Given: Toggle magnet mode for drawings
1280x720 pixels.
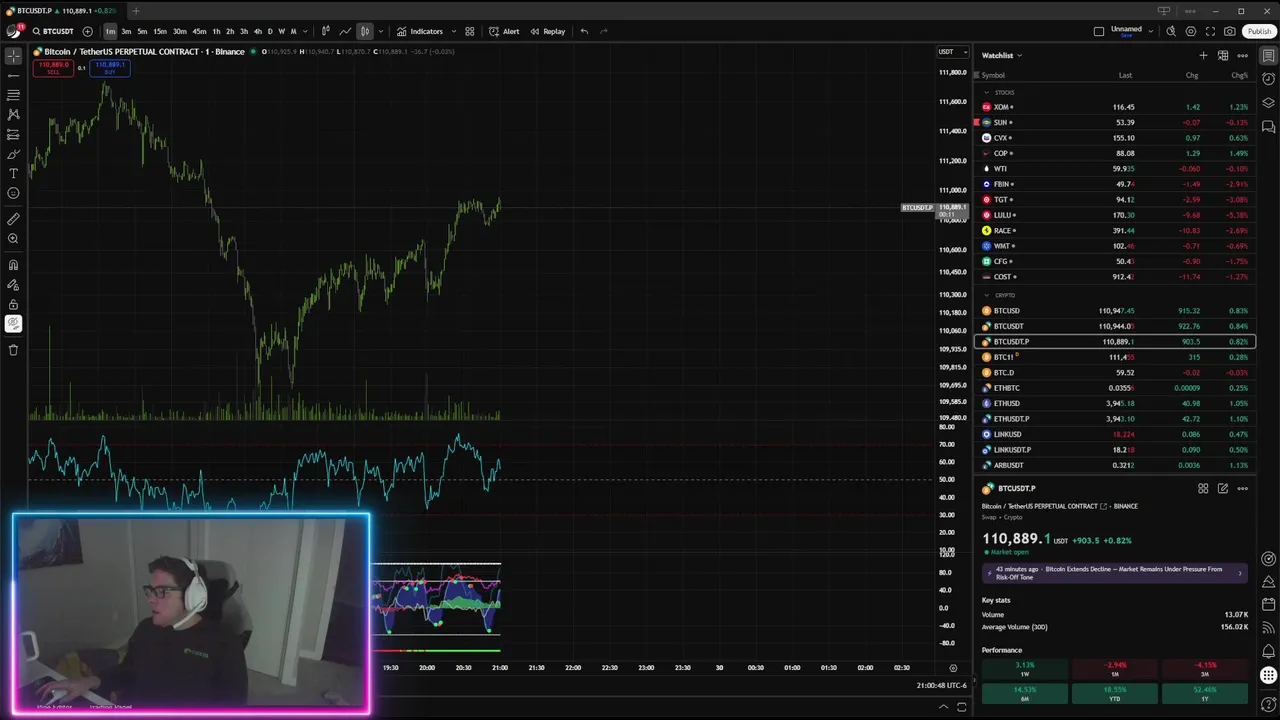Looking at the screenshot, I should [13, 265].
